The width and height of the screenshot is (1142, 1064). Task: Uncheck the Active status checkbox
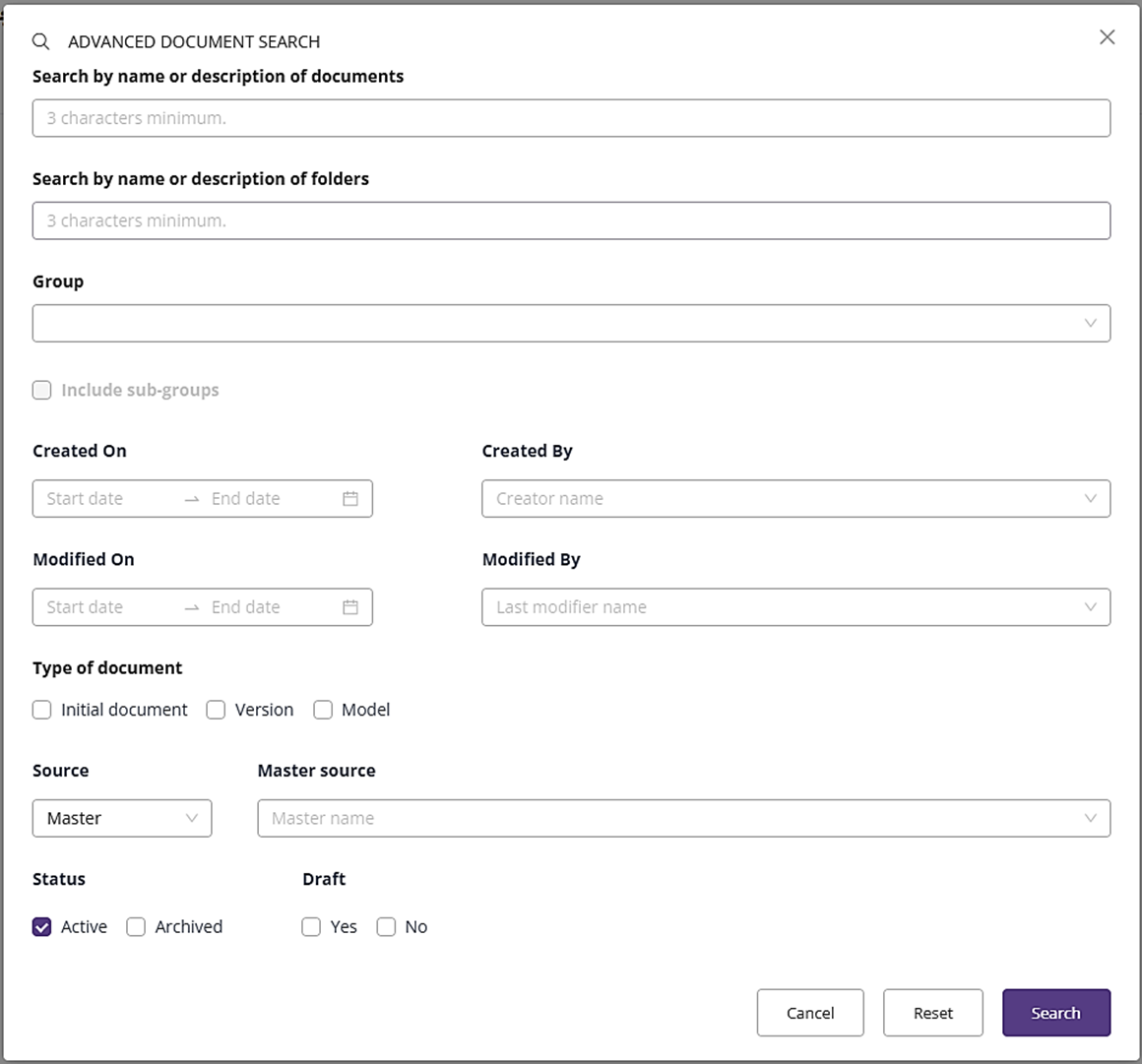pos(42,927)
